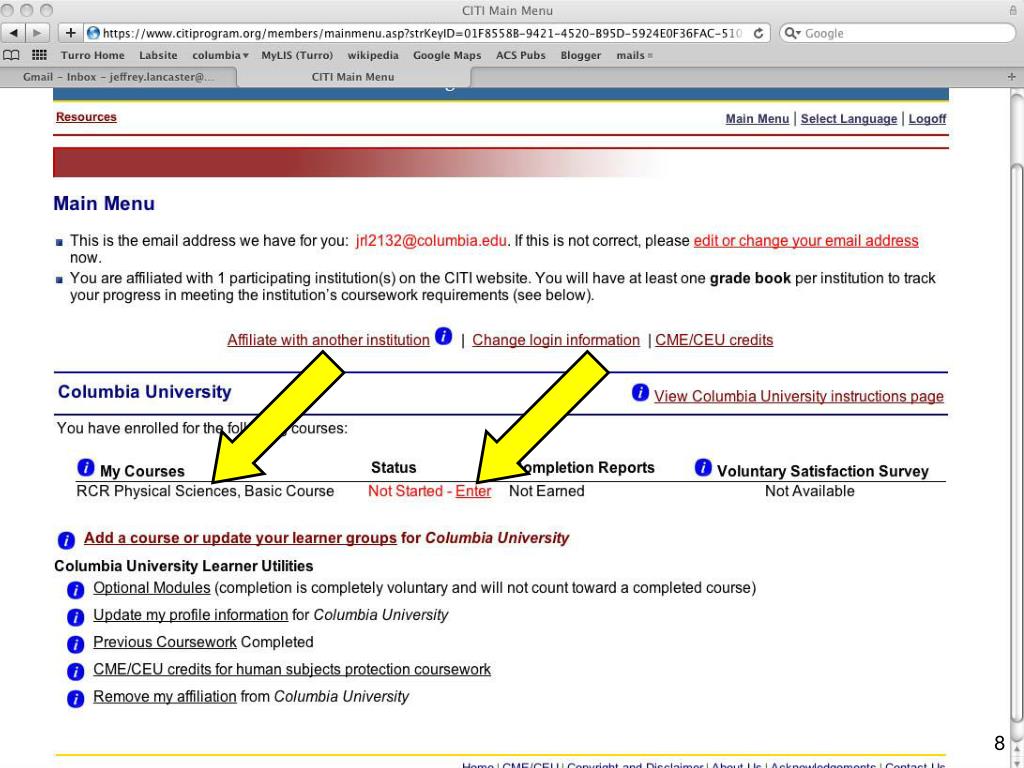The width and height of the screenshot is (1024, 768).
Task: Reload the page using the refresh icon
Action: (758, 33)
